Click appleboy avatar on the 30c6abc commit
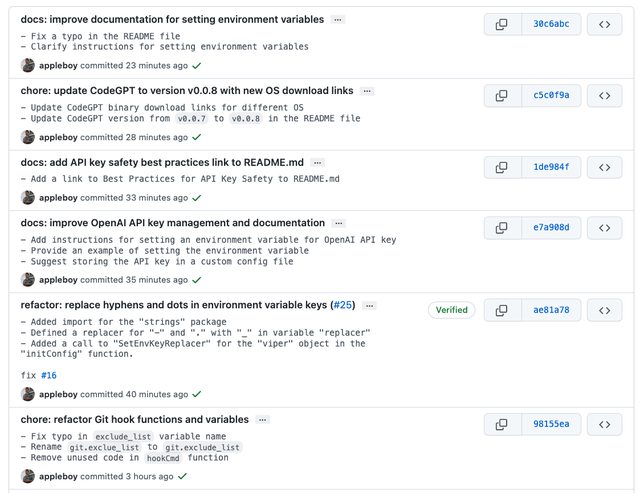The width and height of the screenshot is (640, 493). 28,66
